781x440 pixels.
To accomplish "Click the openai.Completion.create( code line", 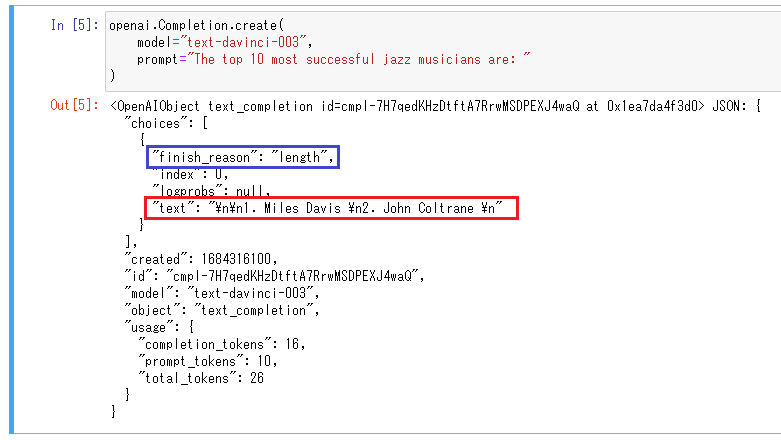I will coord(196,25).
